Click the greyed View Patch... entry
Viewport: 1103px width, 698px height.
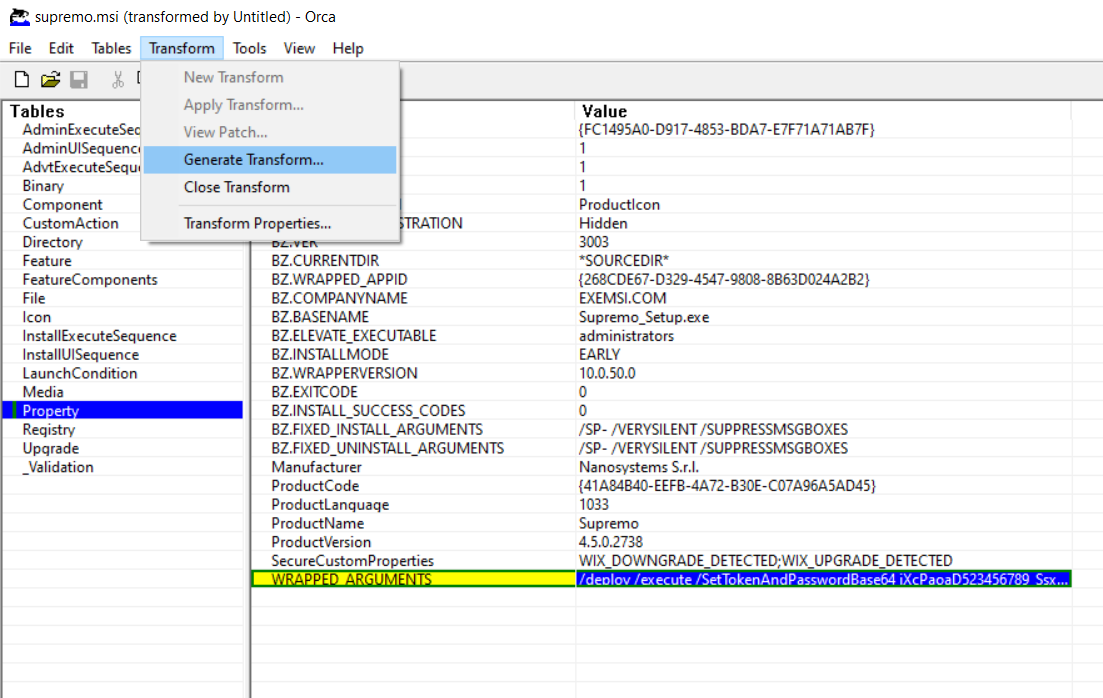coord(269,132)
